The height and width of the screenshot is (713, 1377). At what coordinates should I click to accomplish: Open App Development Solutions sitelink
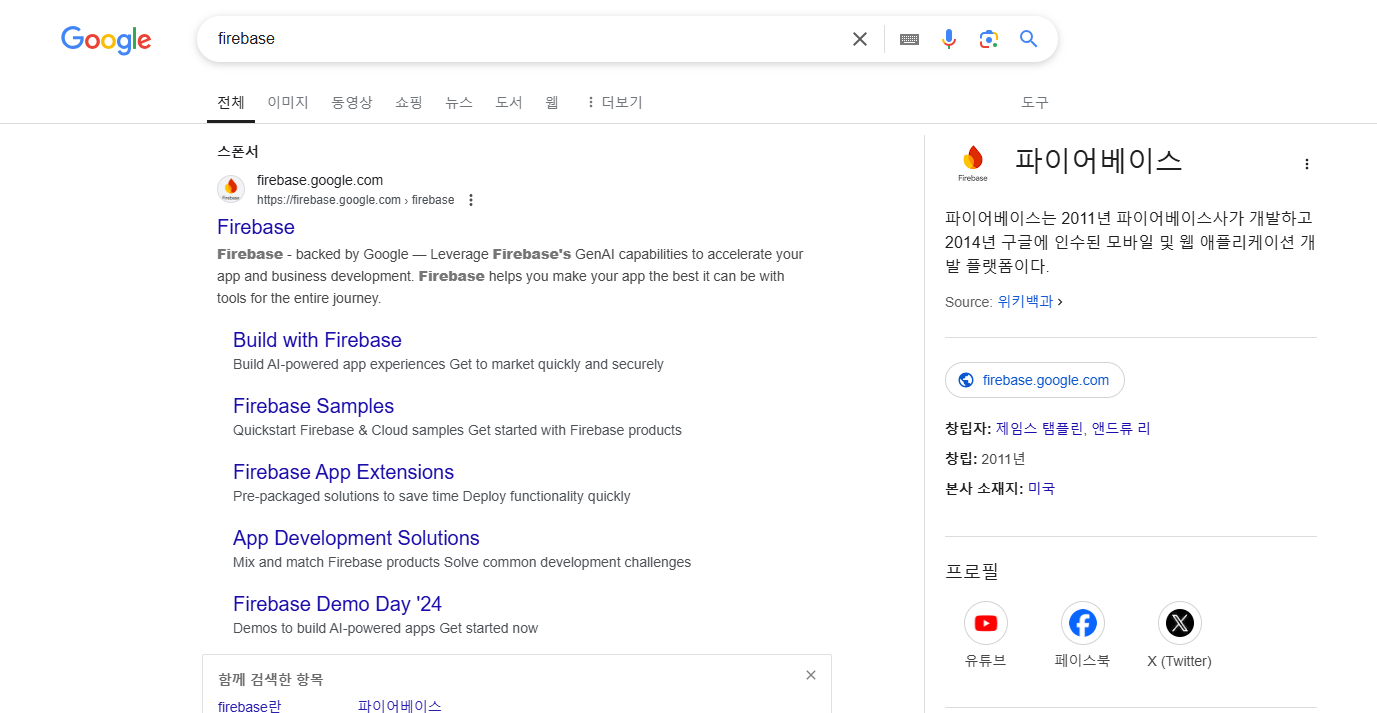pyautogui.click(x=356, y=538)
